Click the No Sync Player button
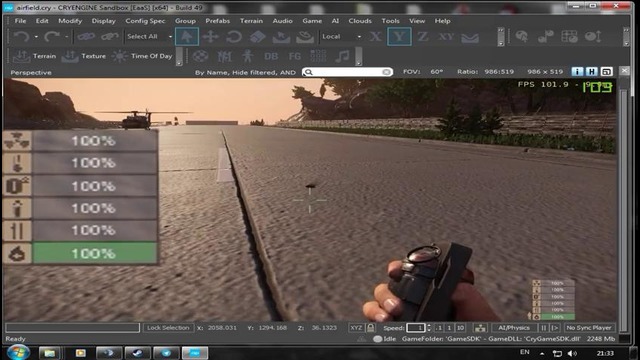This screenshot has width=640, height=360. click(589, 328)
